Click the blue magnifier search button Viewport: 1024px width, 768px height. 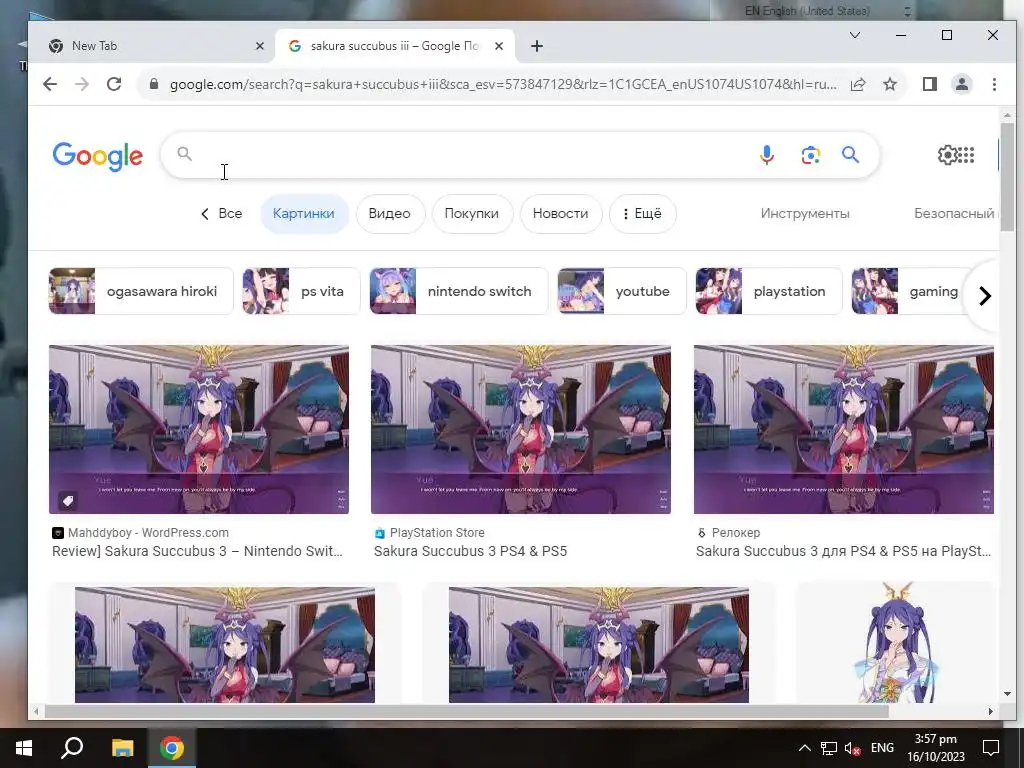pyautogui.click(x=850, y=155)
